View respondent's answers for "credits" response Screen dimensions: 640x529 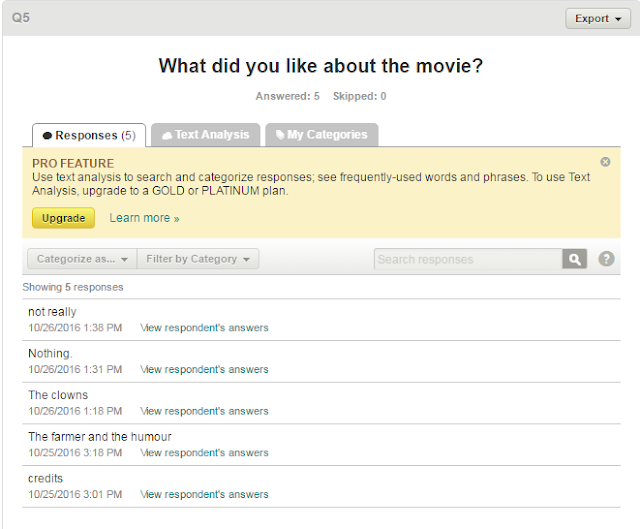(x=204, y=494)
